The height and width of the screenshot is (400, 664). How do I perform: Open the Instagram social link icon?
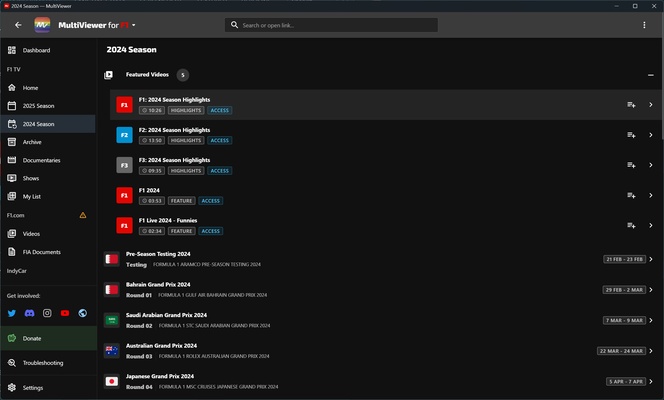click(x=47, y=313)
